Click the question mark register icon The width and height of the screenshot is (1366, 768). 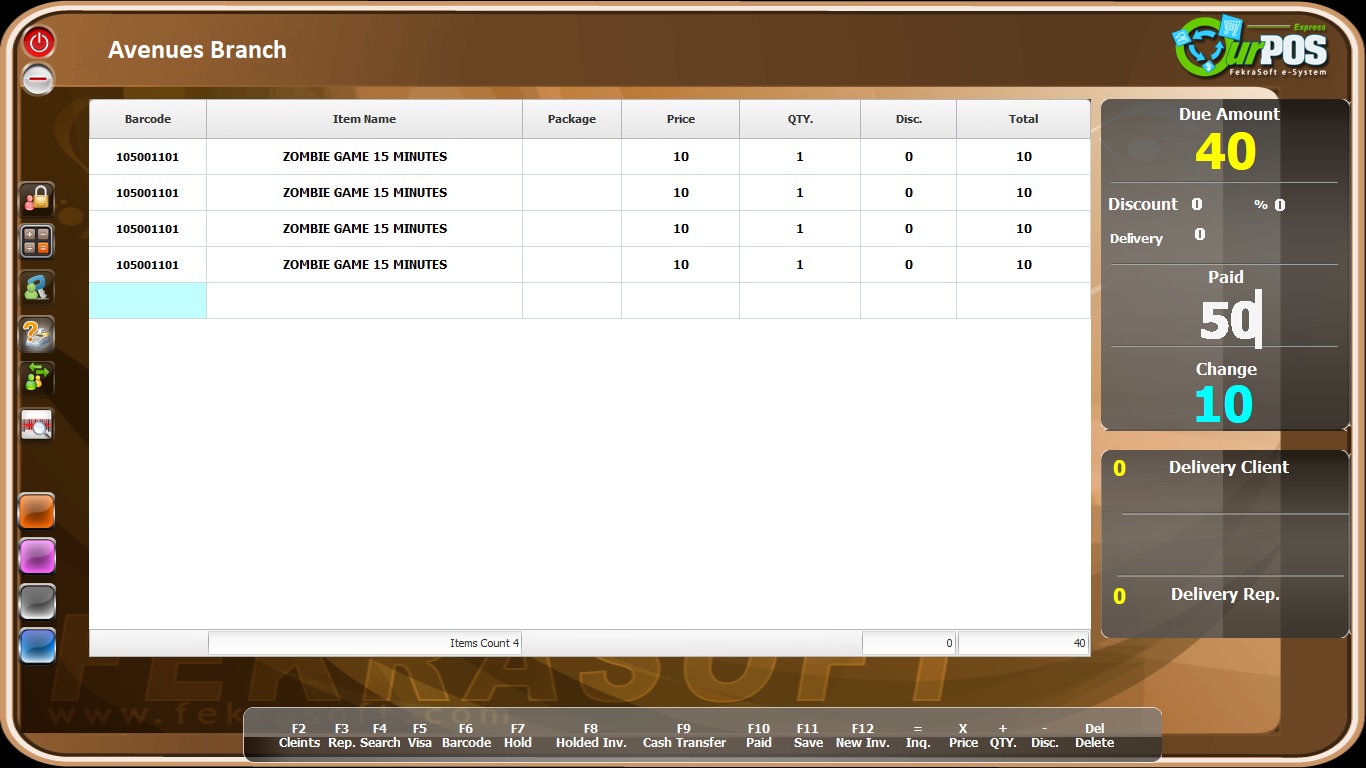pos(37,334)
